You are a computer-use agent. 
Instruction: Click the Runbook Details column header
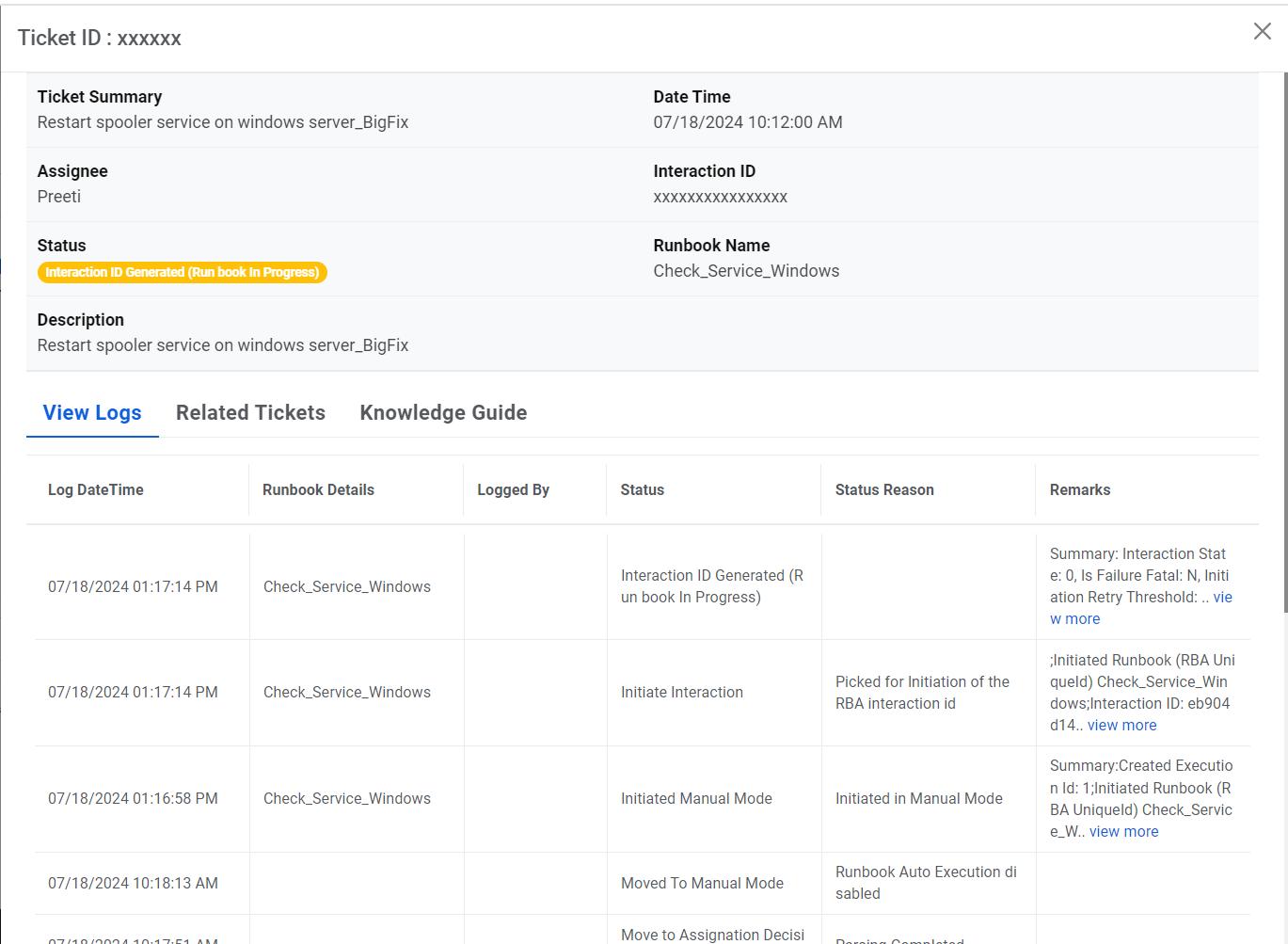318,490
